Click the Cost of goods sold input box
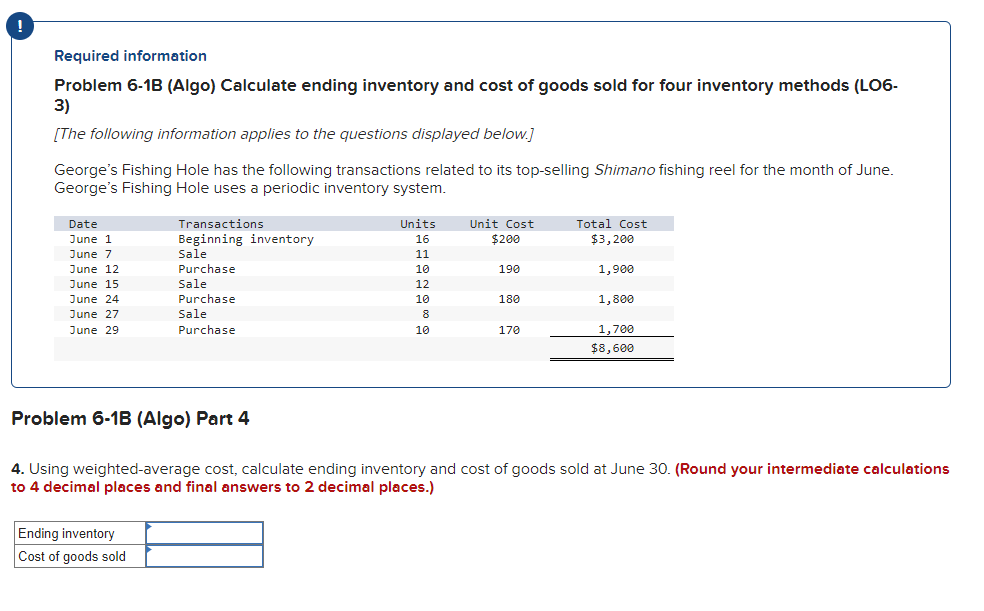This screenshot has height=611, width=984. pos(205,556)
